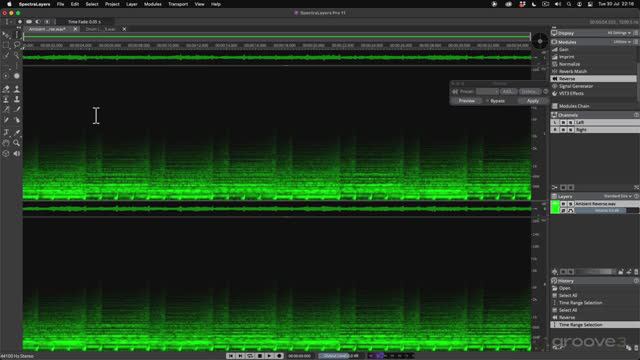Select the eraser tool

[x=6, y=89]
